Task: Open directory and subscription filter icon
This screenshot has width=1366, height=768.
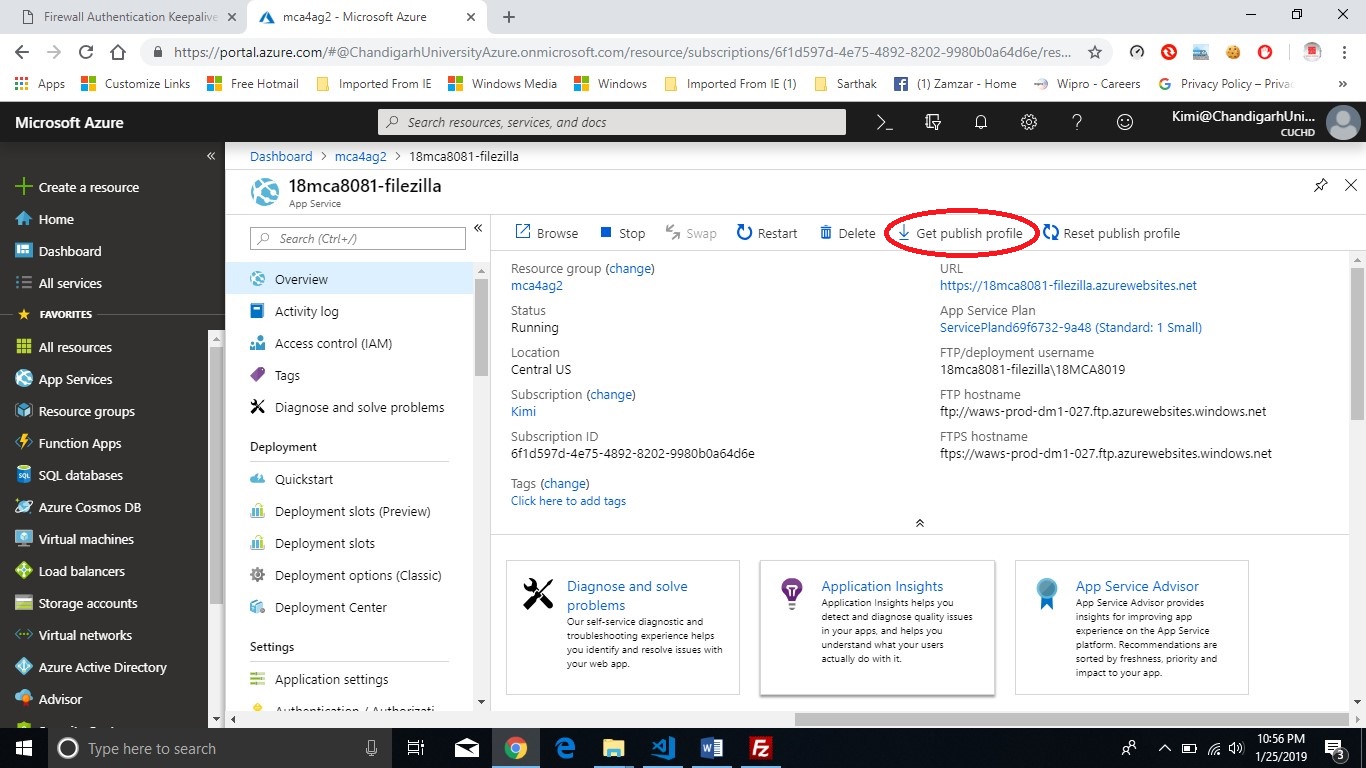Action: point(933,122)
